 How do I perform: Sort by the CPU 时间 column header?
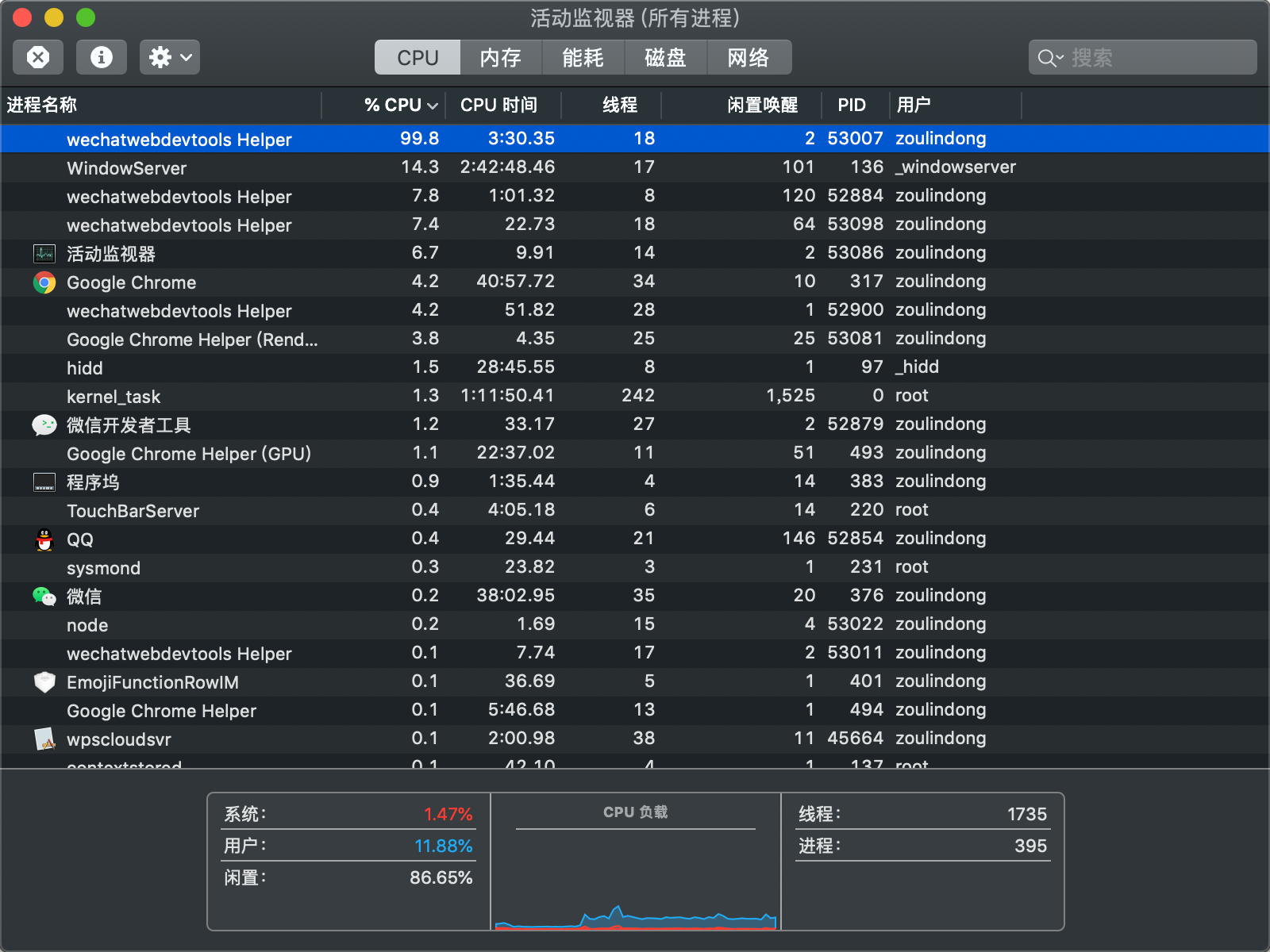coord(503,105)
